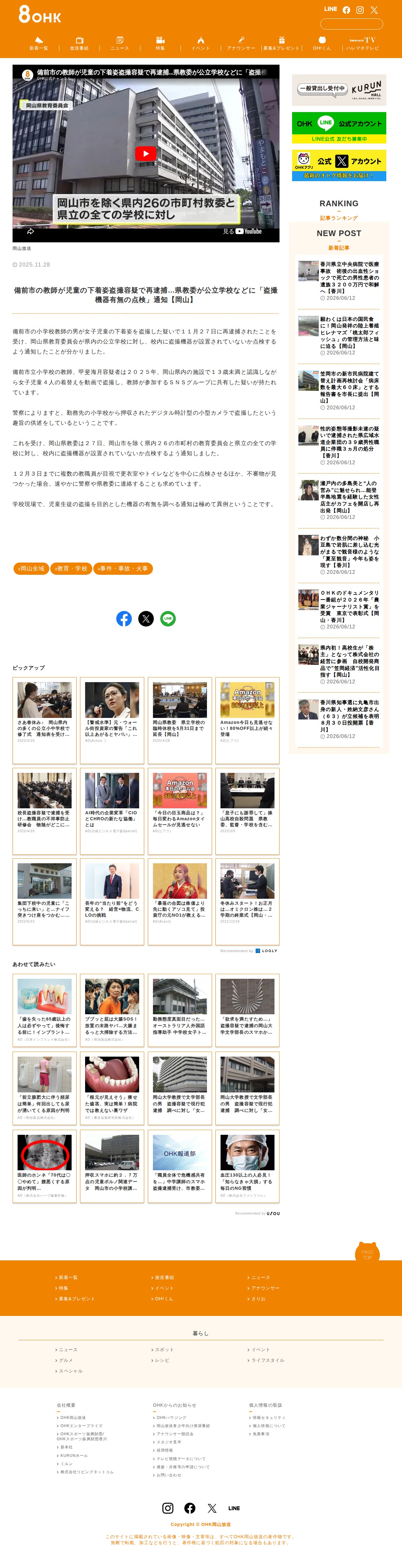Open the さあ春休み pickup card
The image size is (402, 1568).
tap(45, 721)
